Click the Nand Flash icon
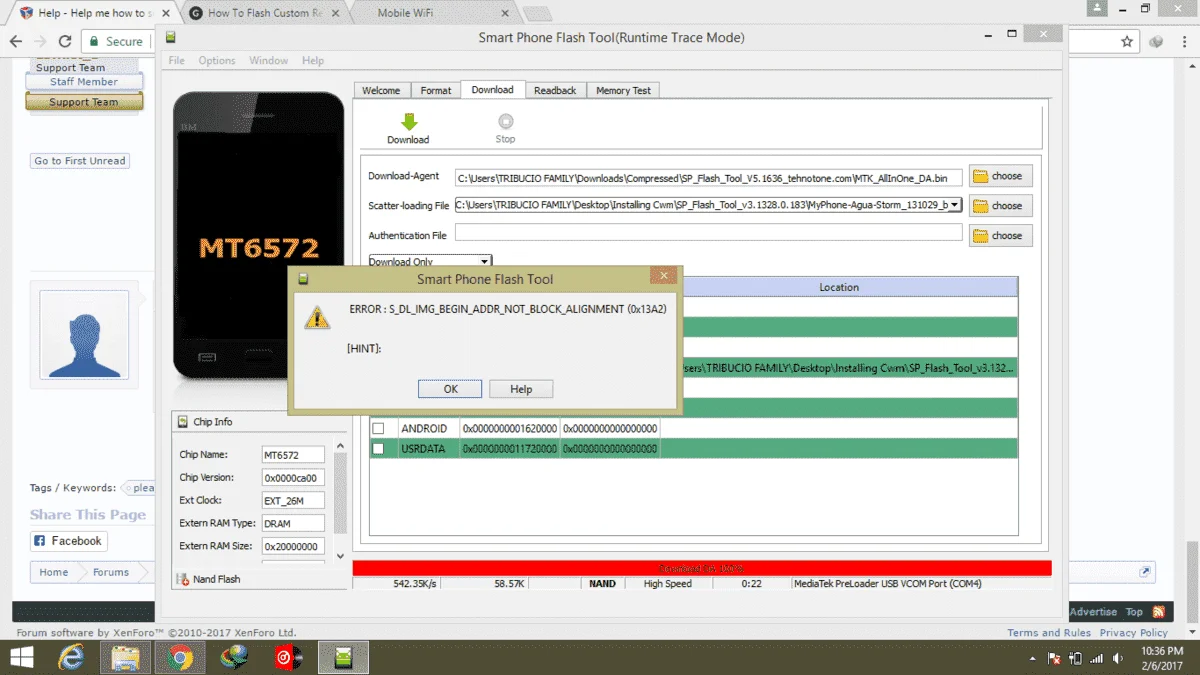Image resolution: width=1200 pixels, height=675 pixels. pos(184,579)
